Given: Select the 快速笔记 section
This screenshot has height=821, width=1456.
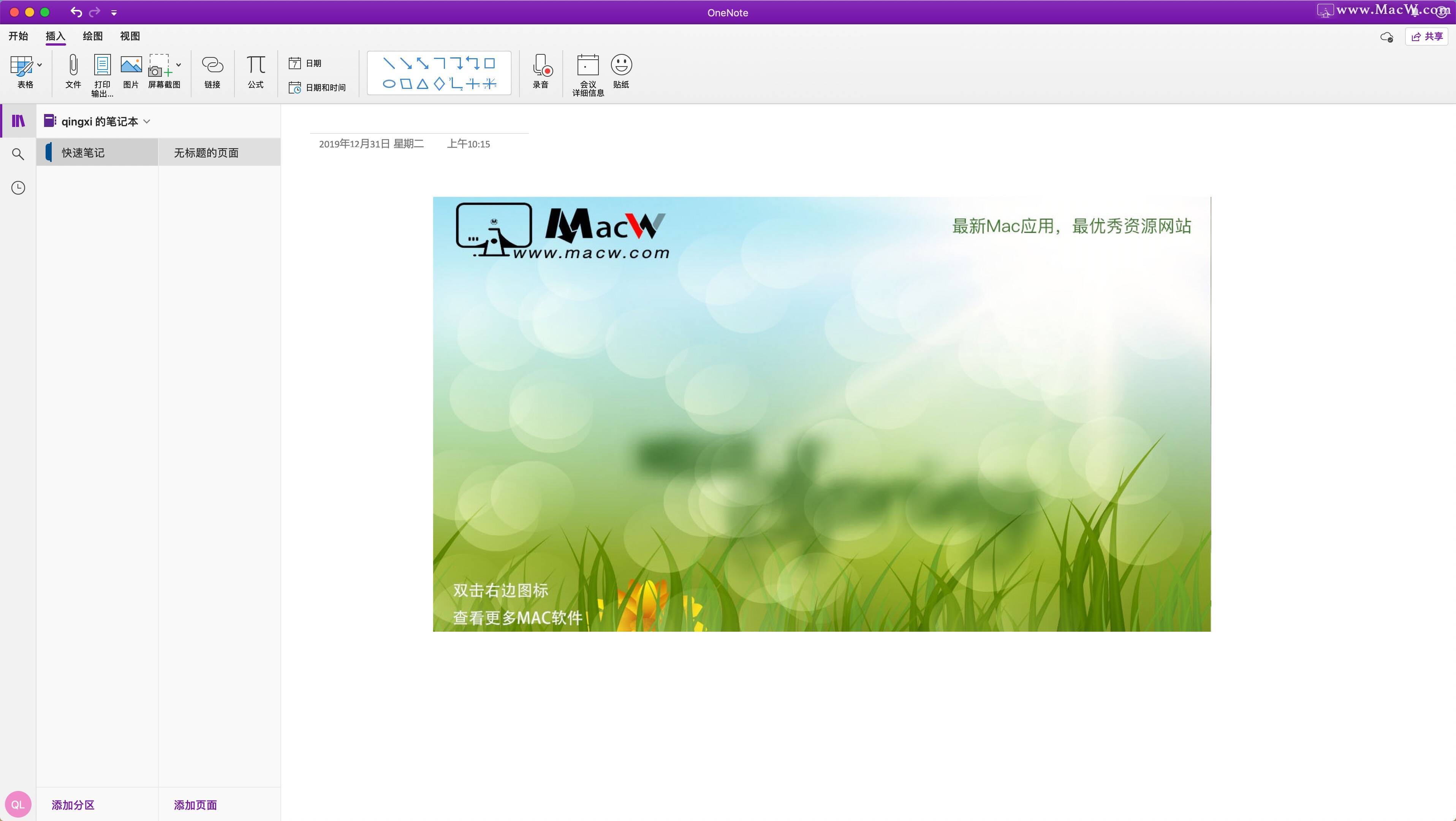Looking at the screenshot, I should click(x=97, y=153).
